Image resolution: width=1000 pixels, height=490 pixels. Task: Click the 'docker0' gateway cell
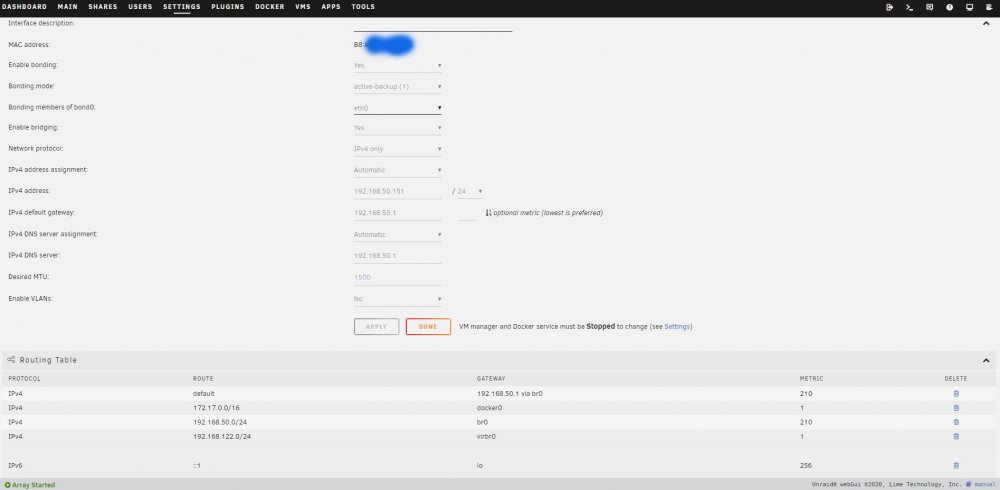(x=489, y=408)
